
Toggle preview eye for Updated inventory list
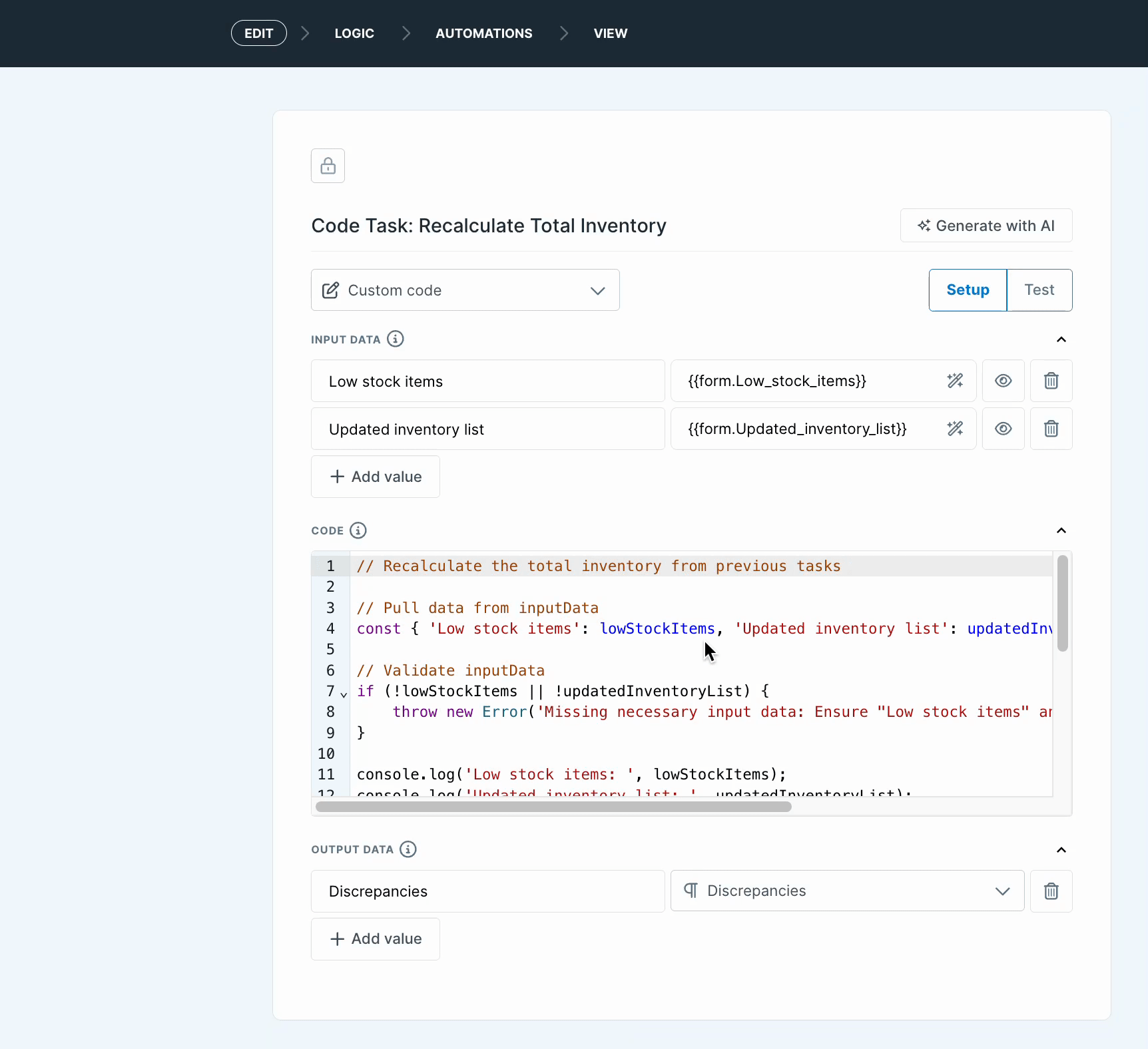pos(1003,429)
